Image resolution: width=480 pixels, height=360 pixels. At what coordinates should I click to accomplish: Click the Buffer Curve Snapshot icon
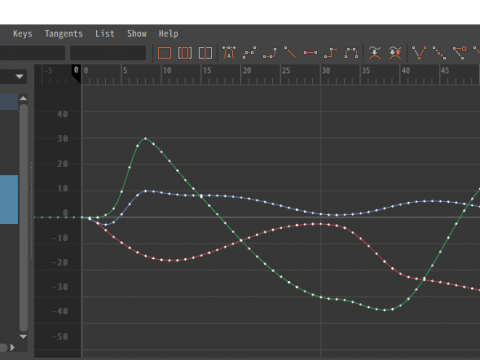click(x=375, y=53)
